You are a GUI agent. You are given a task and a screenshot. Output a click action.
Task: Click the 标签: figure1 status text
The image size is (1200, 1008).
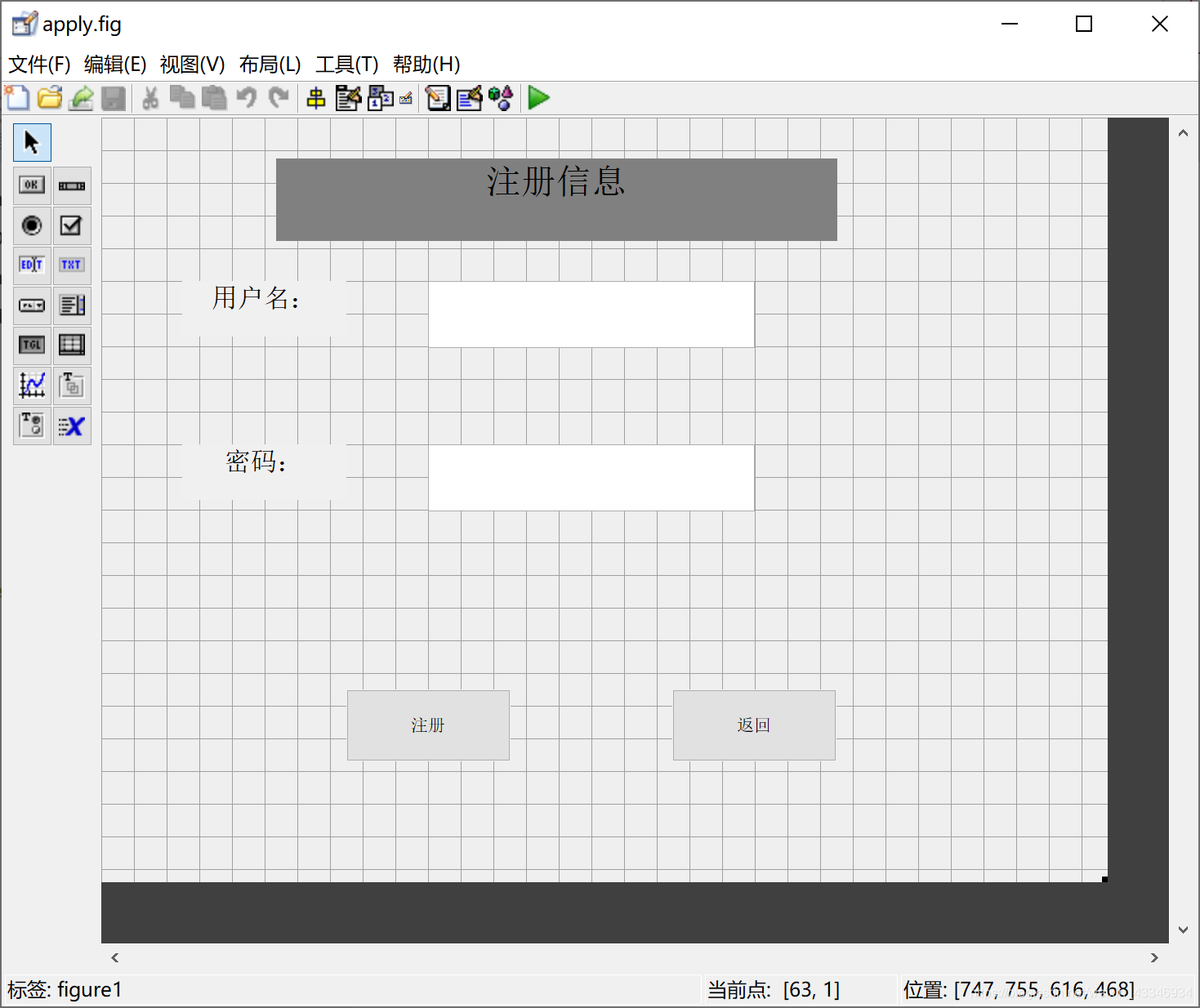pyautogui.click(x=65, y=990)
